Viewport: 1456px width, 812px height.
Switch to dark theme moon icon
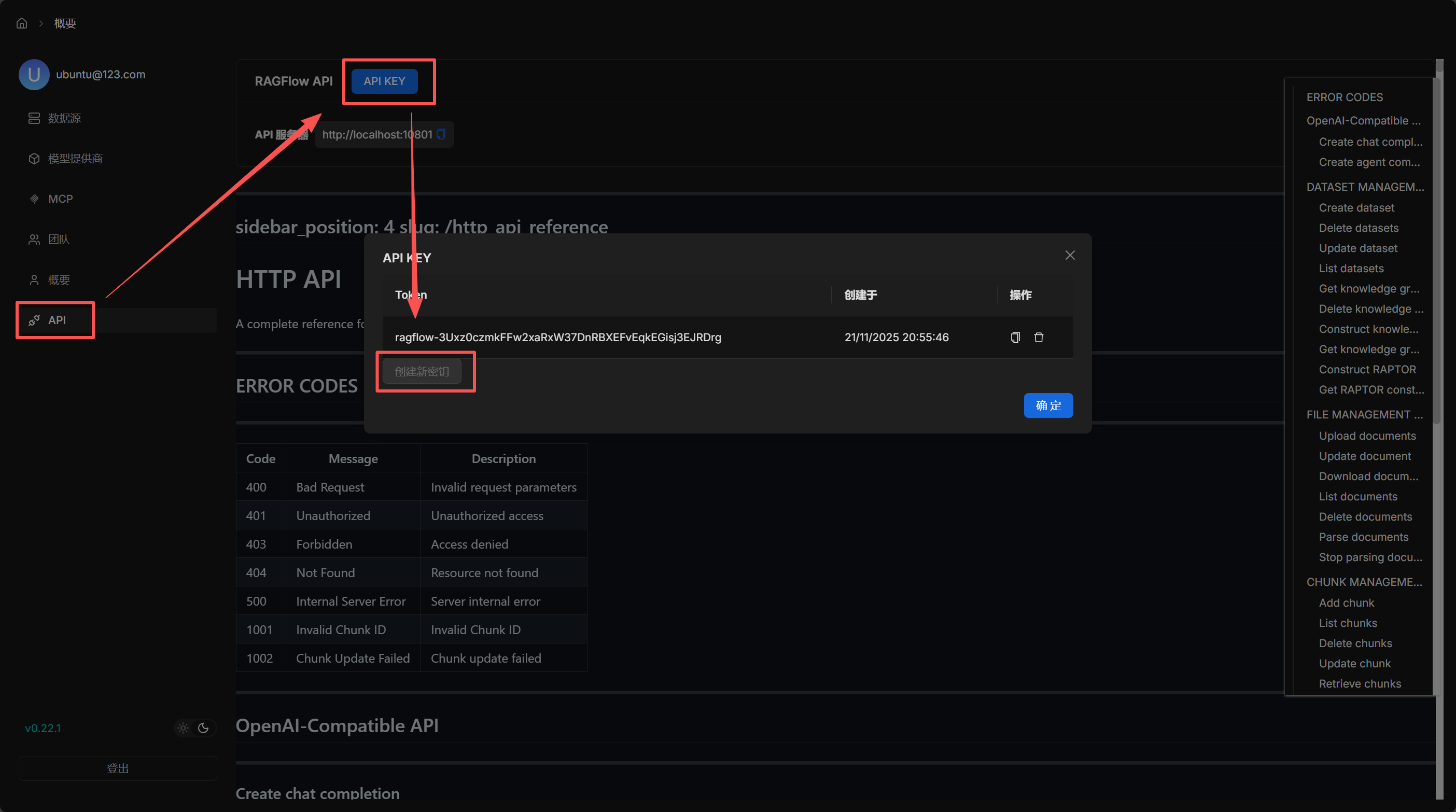click(x=203, y=728)
